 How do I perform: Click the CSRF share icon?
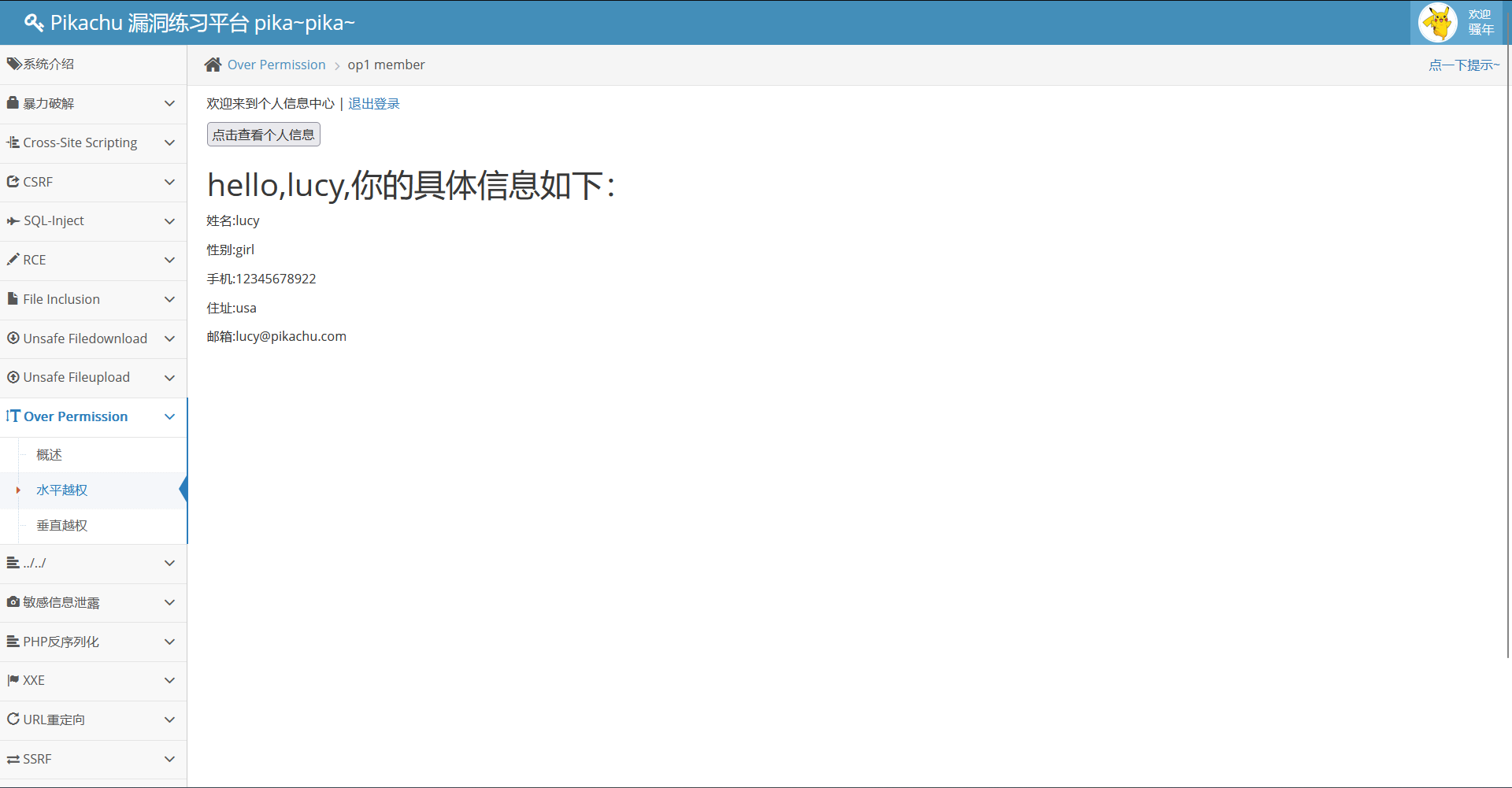click(x=13, y=182)
